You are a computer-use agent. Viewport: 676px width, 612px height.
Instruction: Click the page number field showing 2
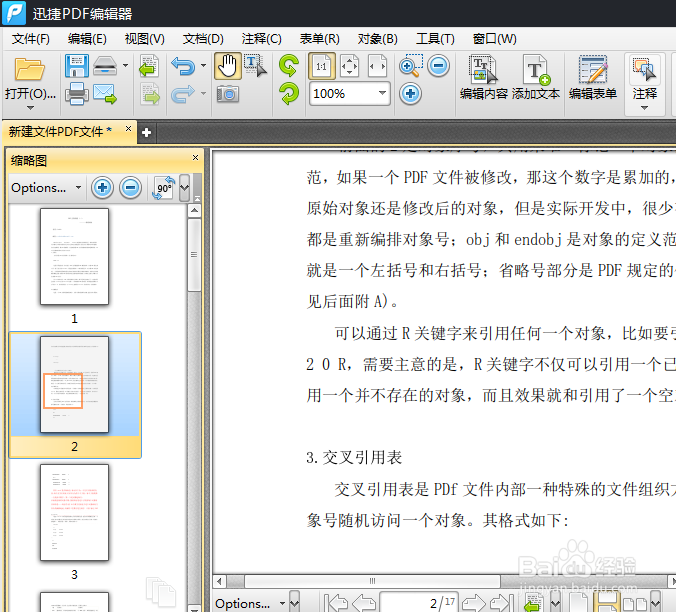tap(418, 603)
